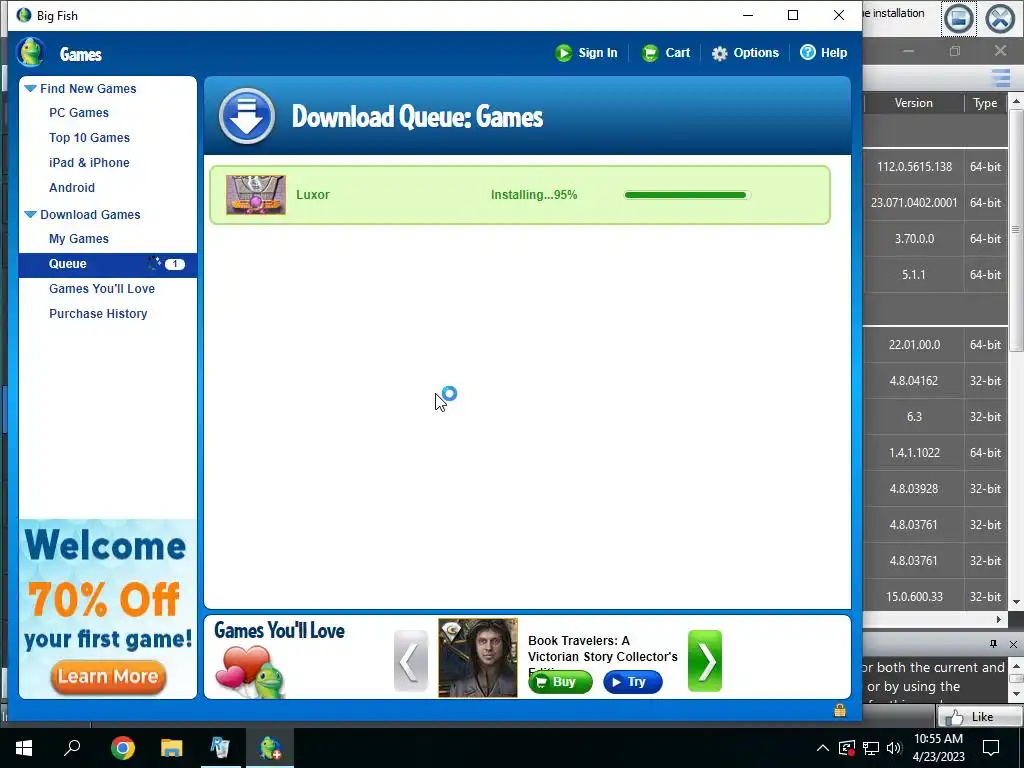This screenshot has height=768, width=1024.
Task: Click version 112.0.5615.138 cell
Action: (x=914, y=167)
